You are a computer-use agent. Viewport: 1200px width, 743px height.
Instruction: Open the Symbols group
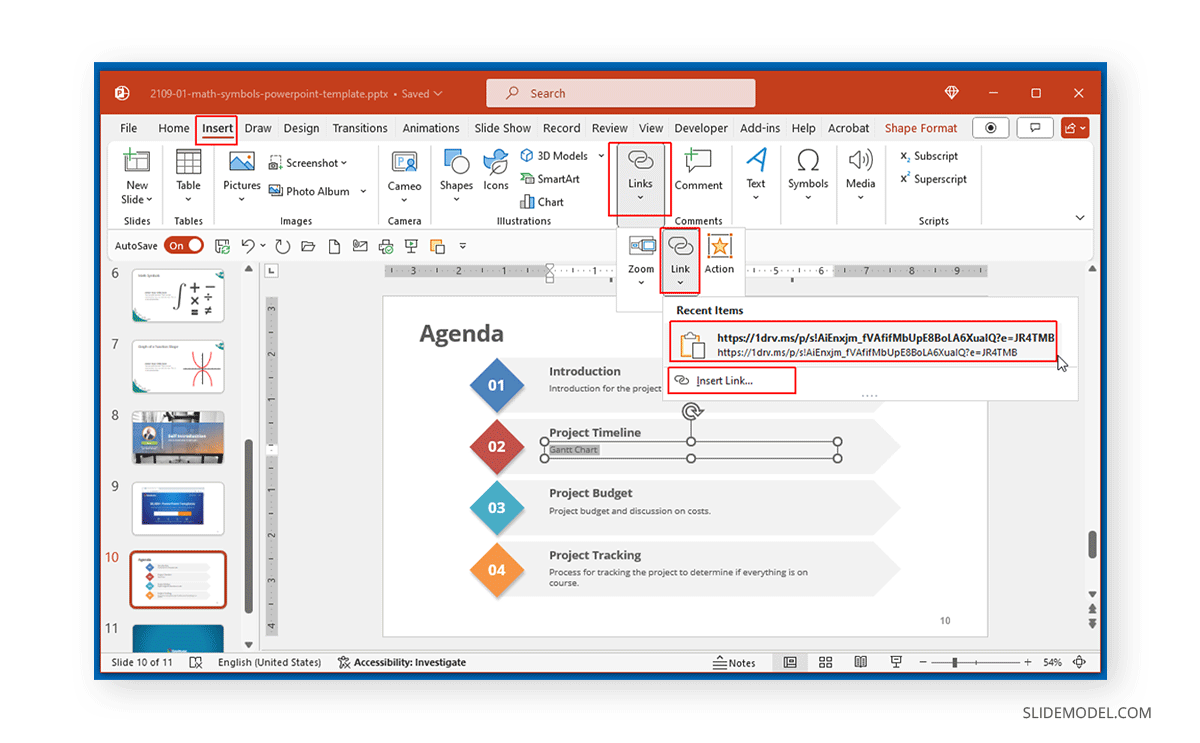(x=808, y=175)
